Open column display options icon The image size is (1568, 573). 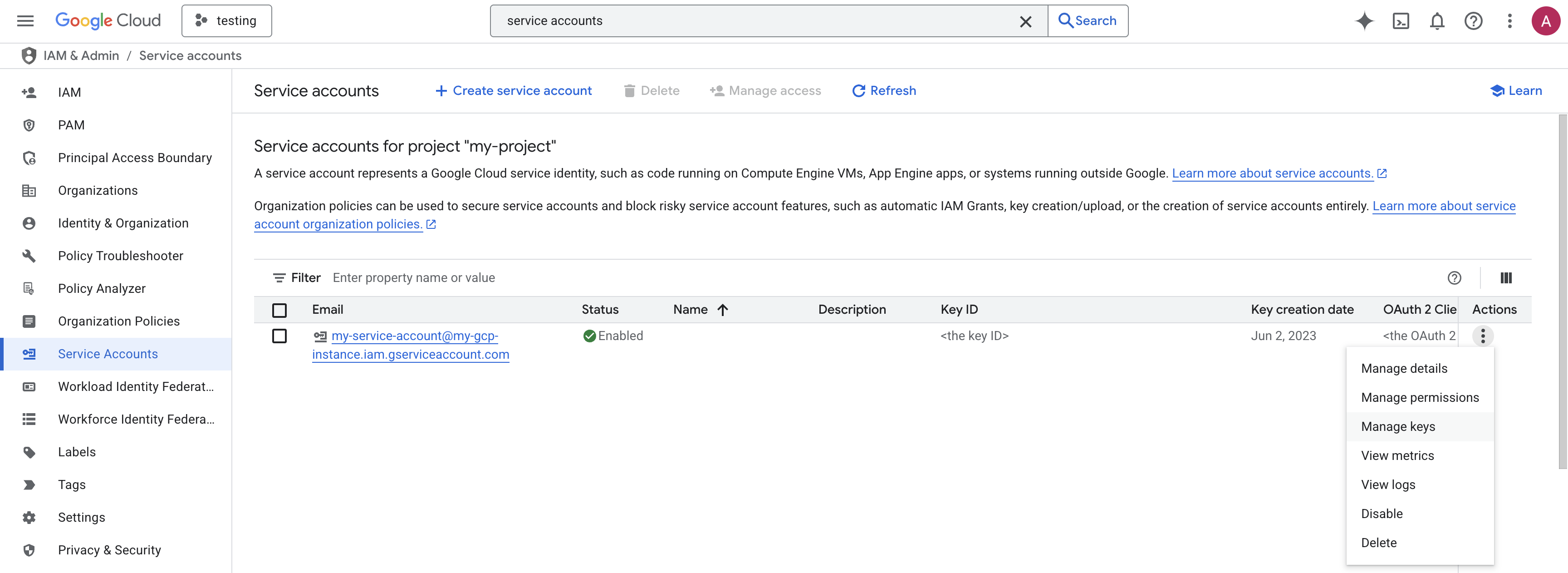click(x=1506, y=278)
